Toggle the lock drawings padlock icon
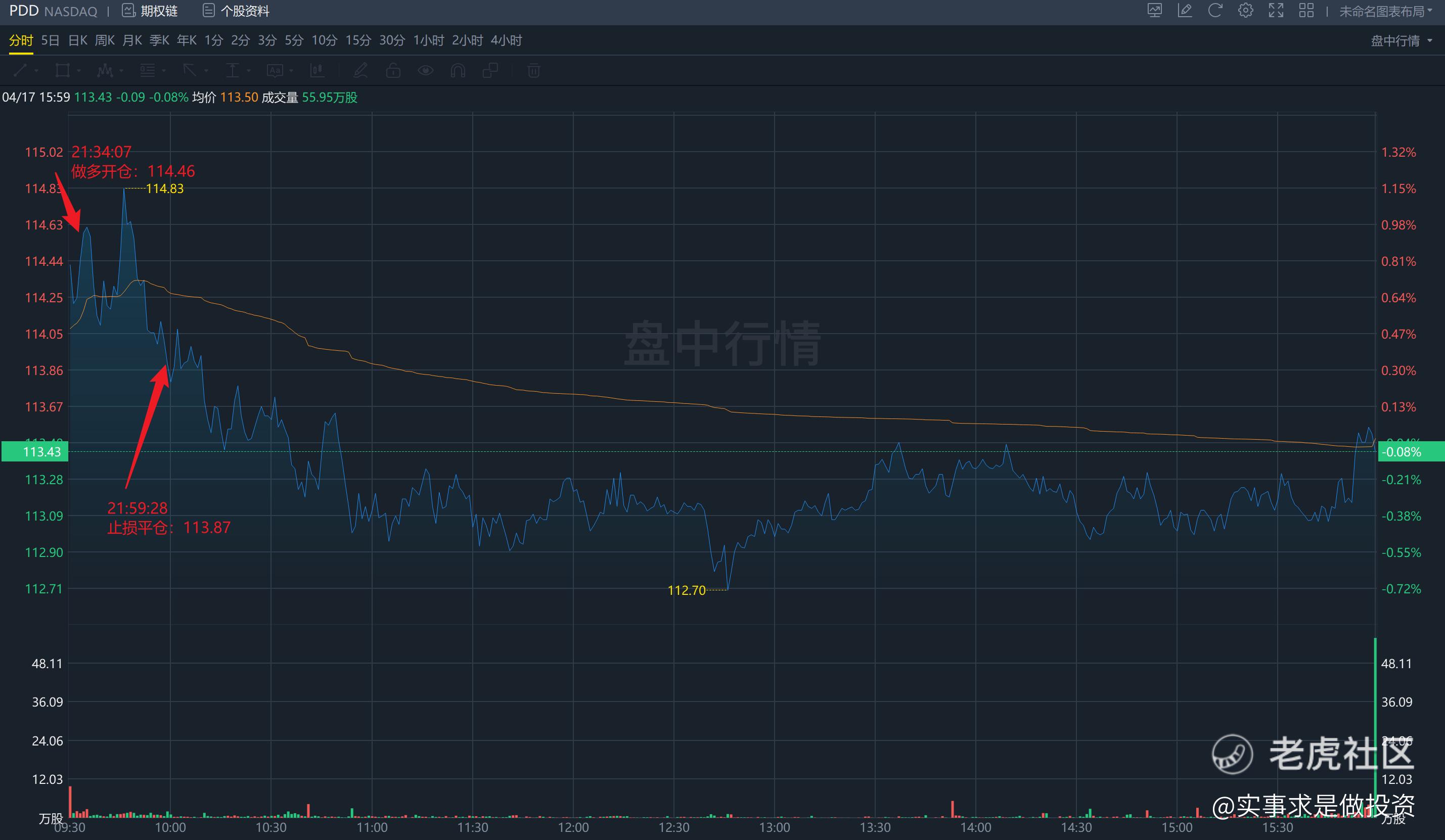The height and width of the screenshot is (840, 1445). pos(393,71)
